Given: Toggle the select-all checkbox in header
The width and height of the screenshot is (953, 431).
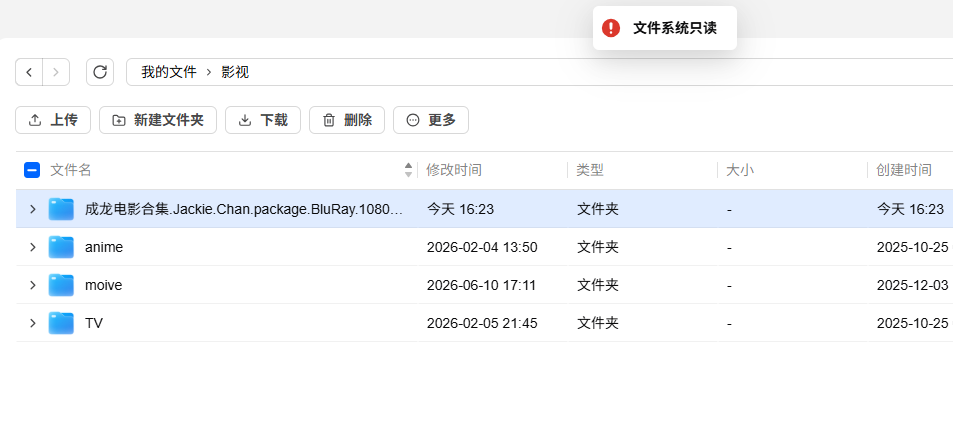Looking at the screenshot, I should coord(32,170).
